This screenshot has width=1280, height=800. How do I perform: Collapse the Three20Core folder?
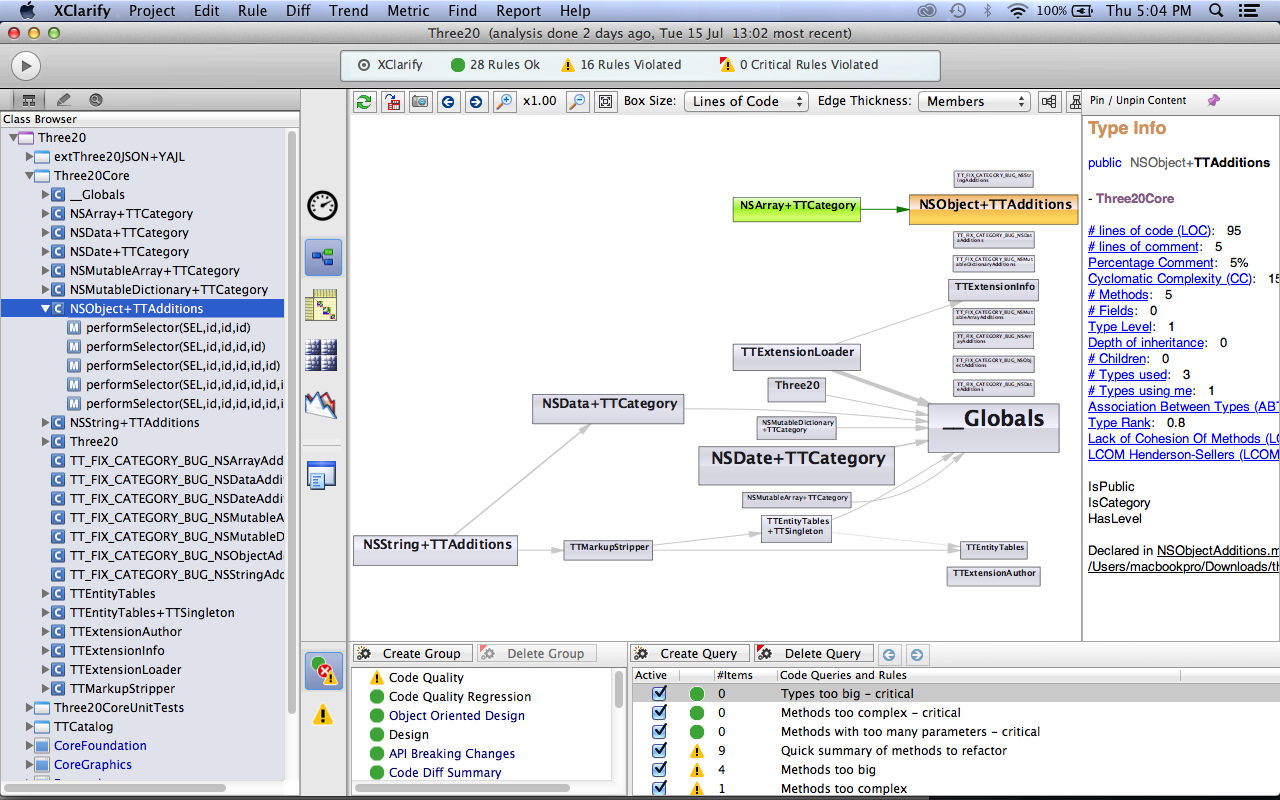[x=29, y=176]
